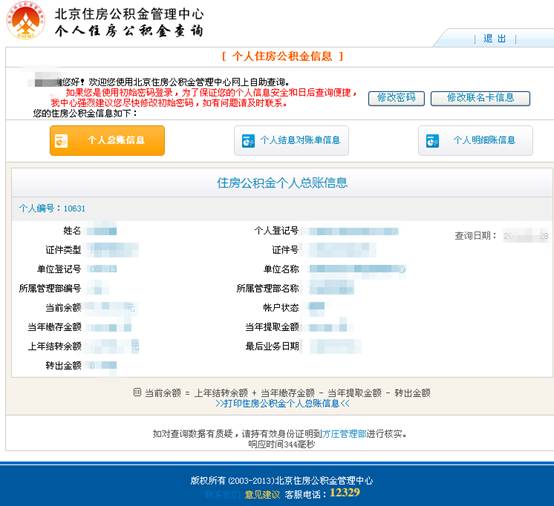
Task: Click the 修改联名卡信息 button
Action: click(x=480, y=98)
